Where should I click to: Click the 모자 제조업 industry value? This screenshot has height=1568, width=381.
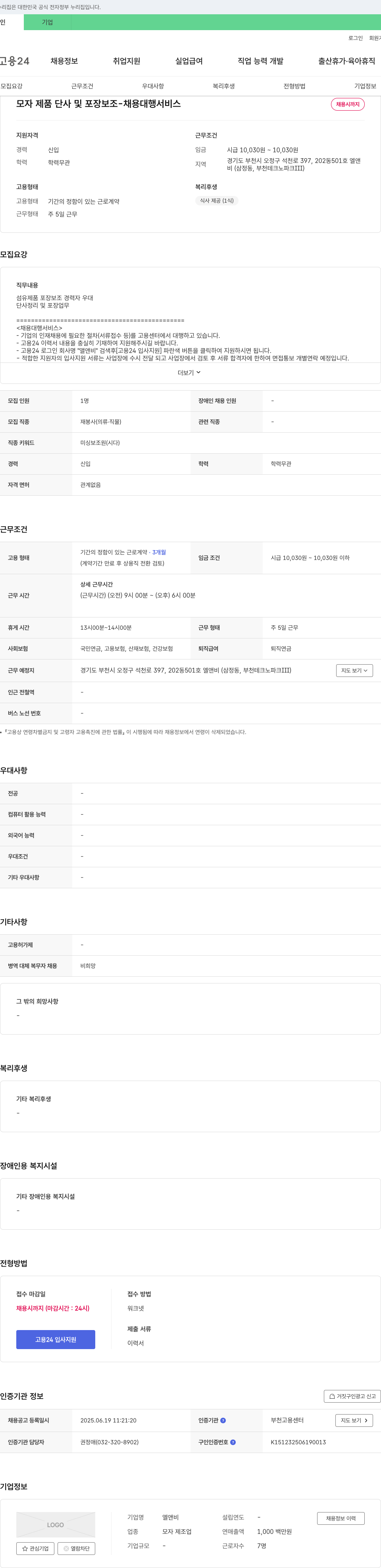click(x=177, y=1532)
